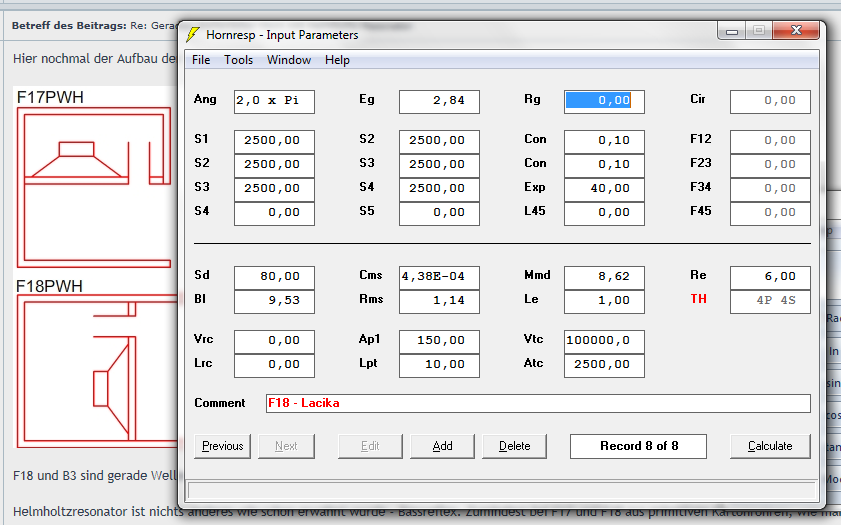Click the greyed-out Edit button
Viewport: 841px width, 525px height.
pos(370,446)
